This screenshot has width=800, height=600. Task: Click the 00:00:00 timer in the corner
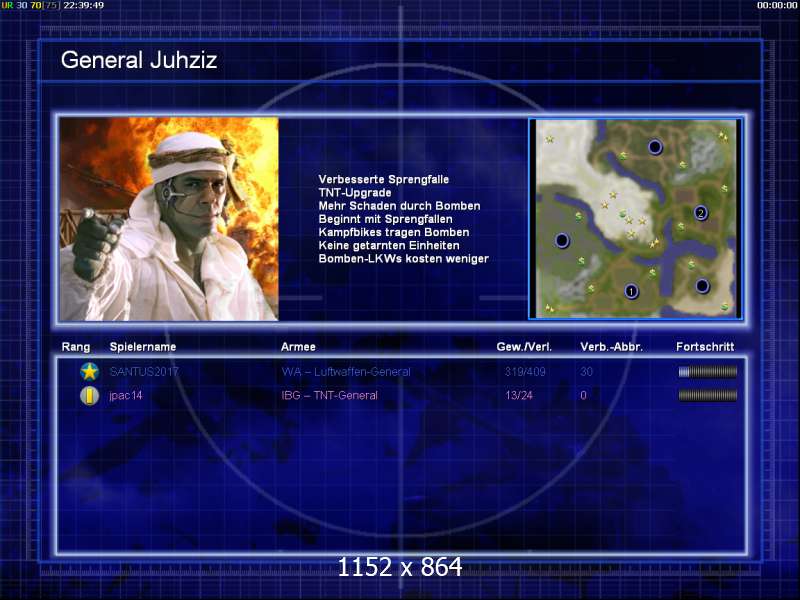tap(777, 5)
